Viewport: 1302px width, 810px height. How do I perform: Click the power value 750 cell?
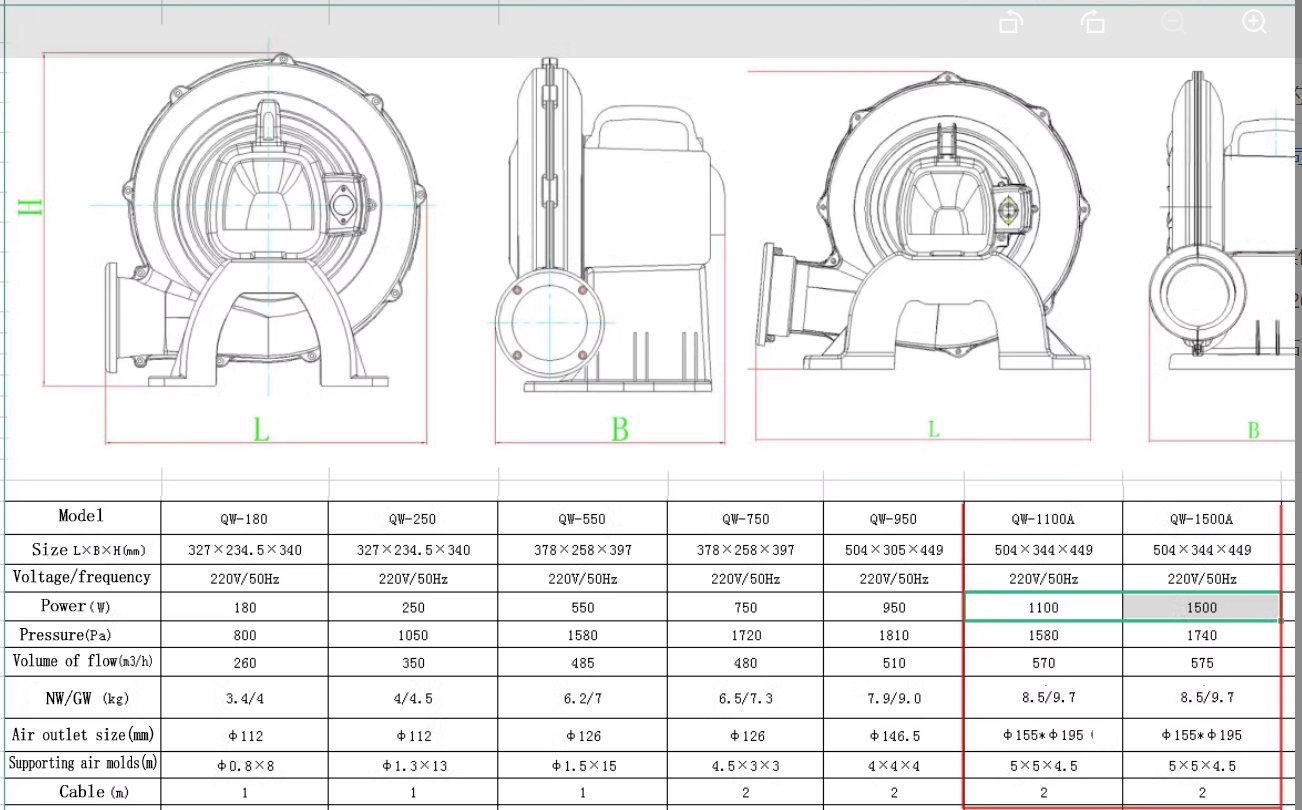pos(745,607)
